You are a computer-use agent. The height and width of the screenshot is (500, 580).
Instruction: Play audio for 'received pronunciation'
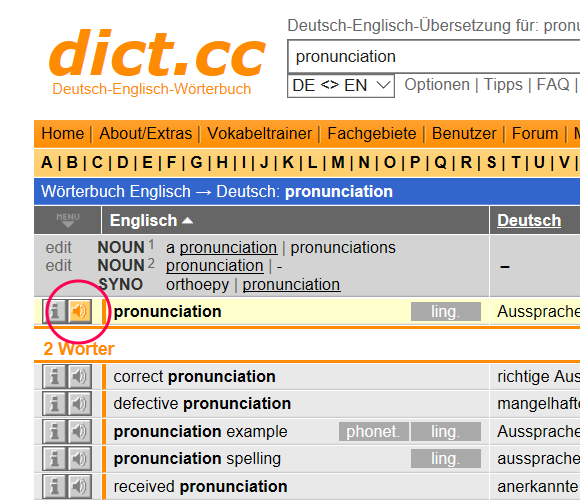80,486
